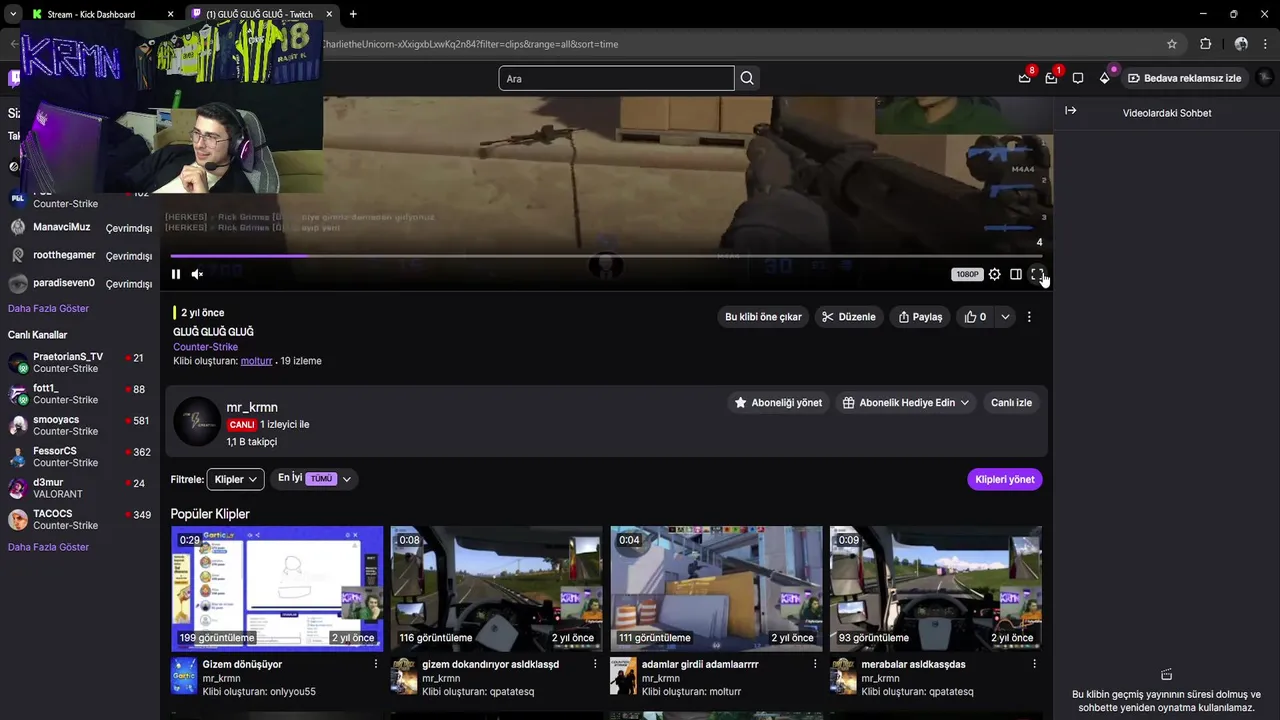Viewport: 1280px width, 720px height.
Task: Expand the chevron next to like count
Action: (1005, 317)
